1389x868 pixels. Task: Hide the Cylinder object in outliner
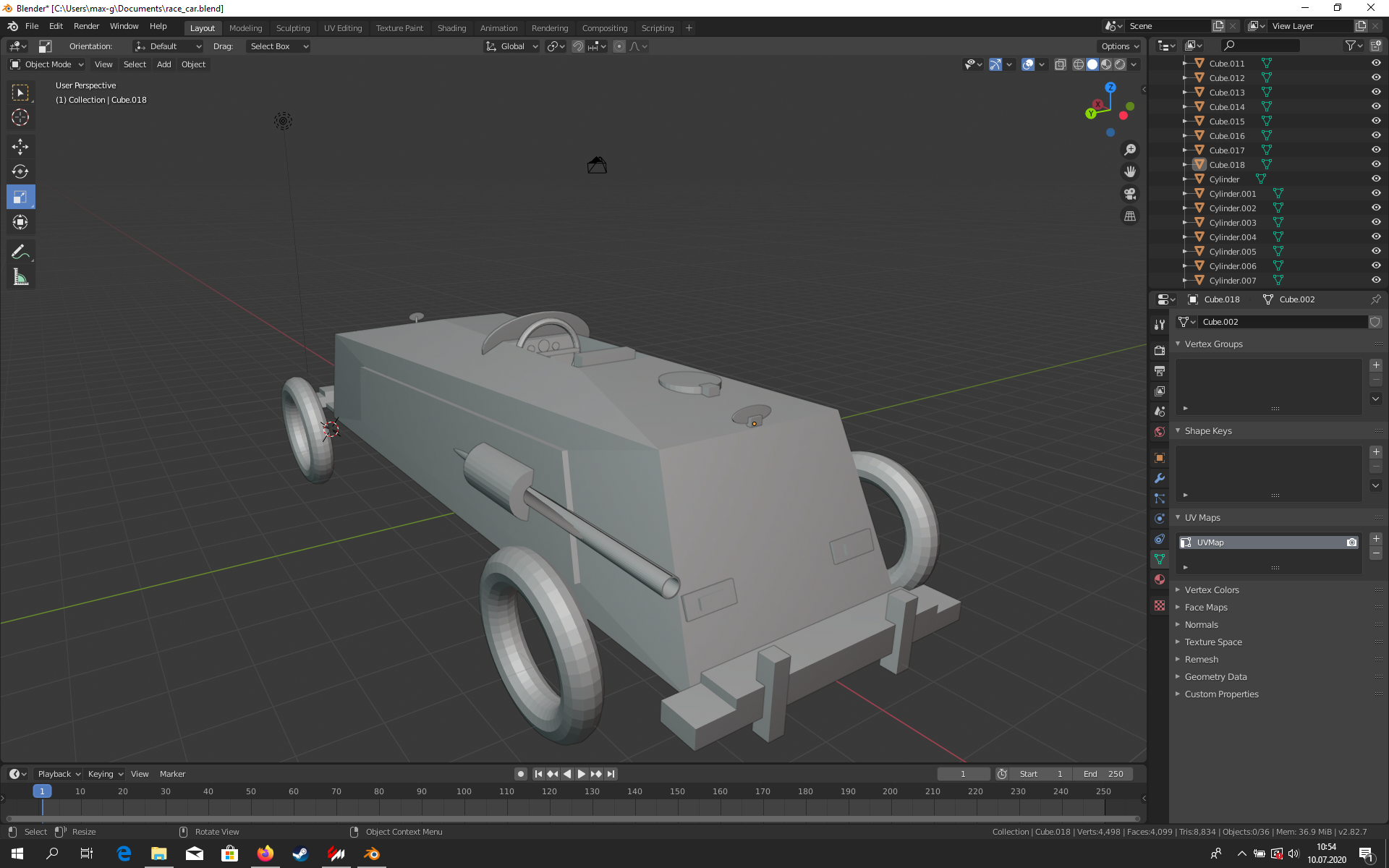tap(1376, 179)
